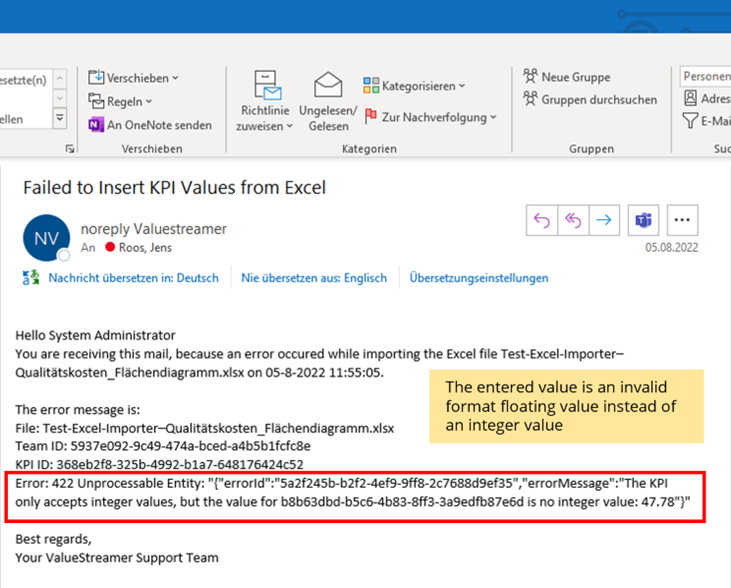Click in the Personen search field
The image size is (731, 588).
coord(706,77)
